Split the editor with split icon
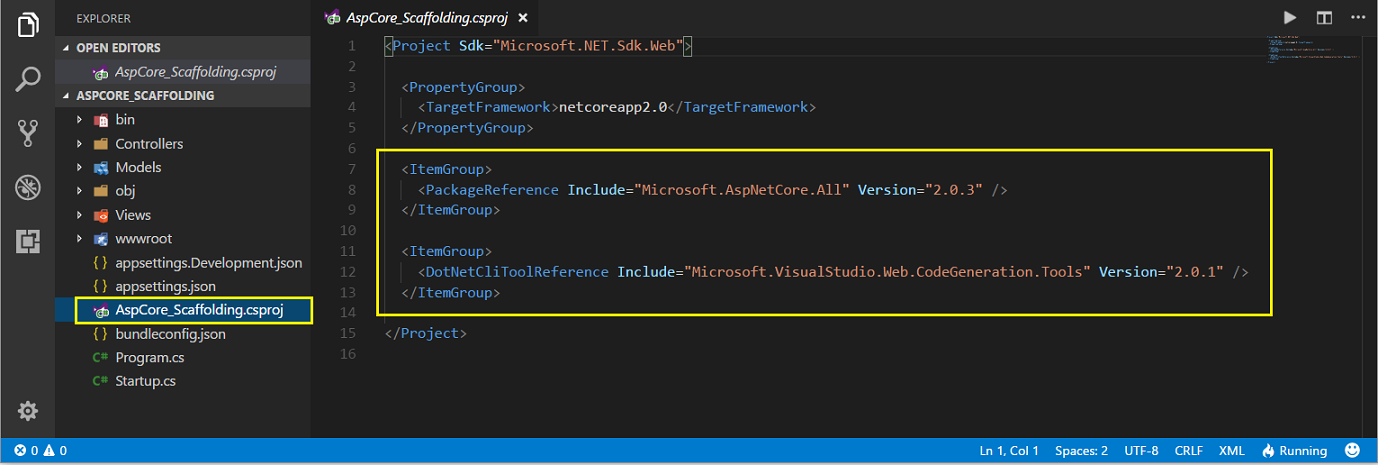Viewport: 1378px width, 465px height. 1324,17
